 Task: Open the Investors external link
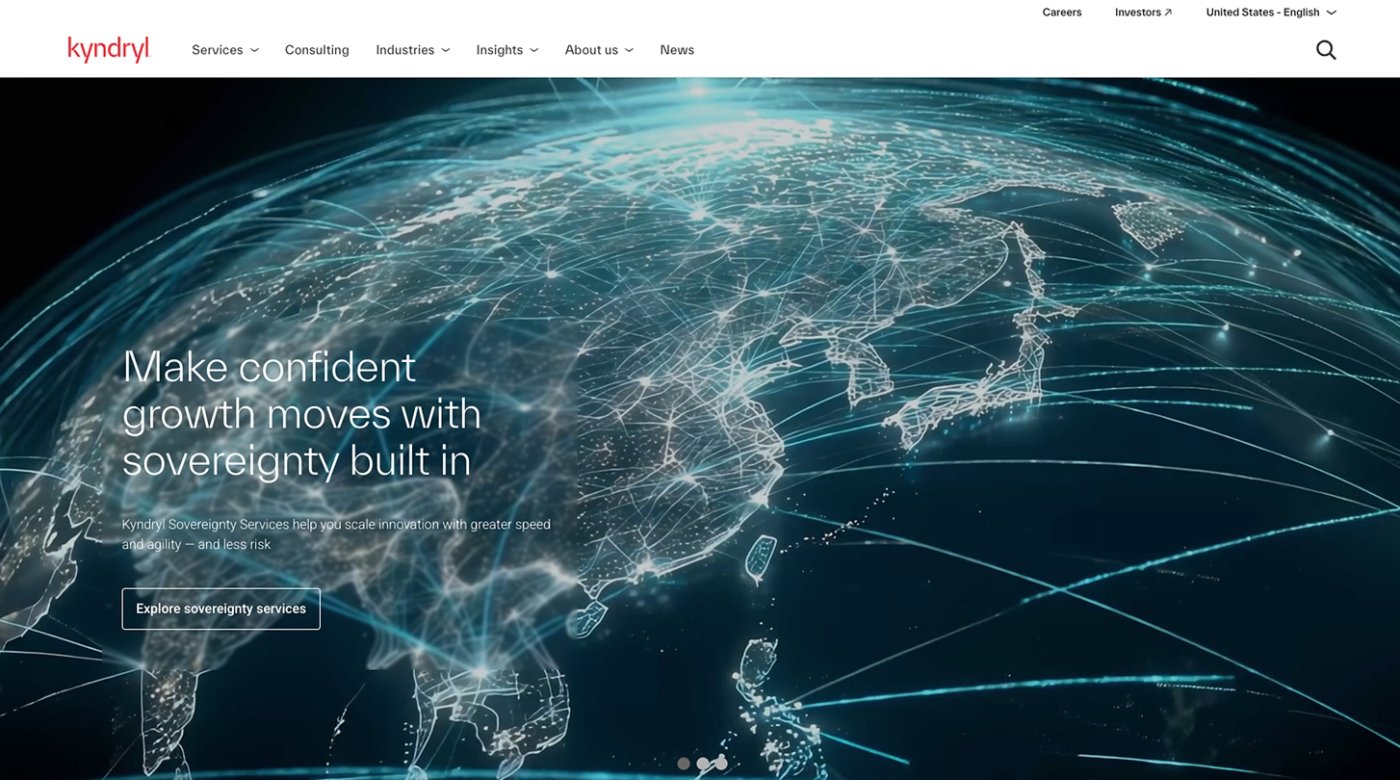[x=1144, y=12]
